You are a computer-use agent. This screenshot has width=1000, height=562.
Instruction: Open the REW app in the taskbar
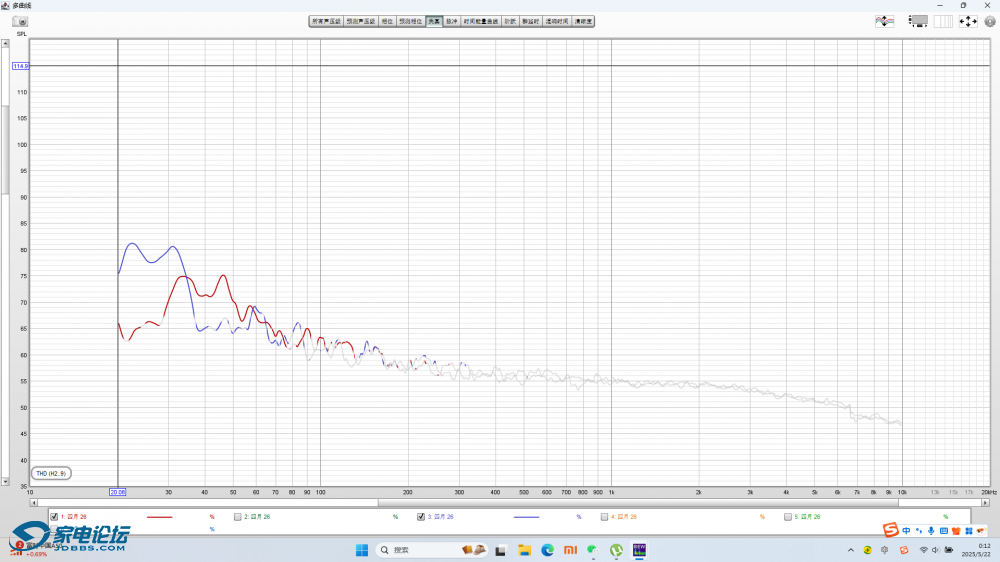(x=640, y=550)
